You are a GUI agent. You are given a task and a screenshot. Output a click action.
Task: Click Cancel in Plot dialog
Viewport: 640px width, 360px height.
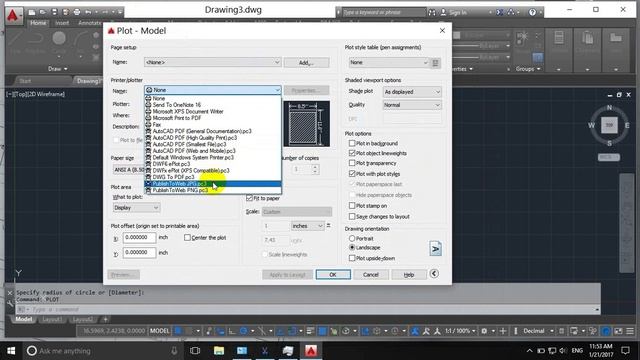tap(371, 275)
